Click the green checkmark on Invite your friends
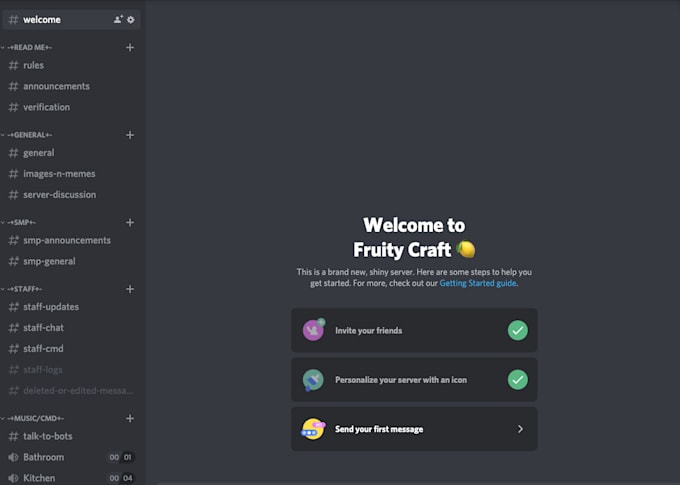680x485 pixels. [x=518, y=330]
